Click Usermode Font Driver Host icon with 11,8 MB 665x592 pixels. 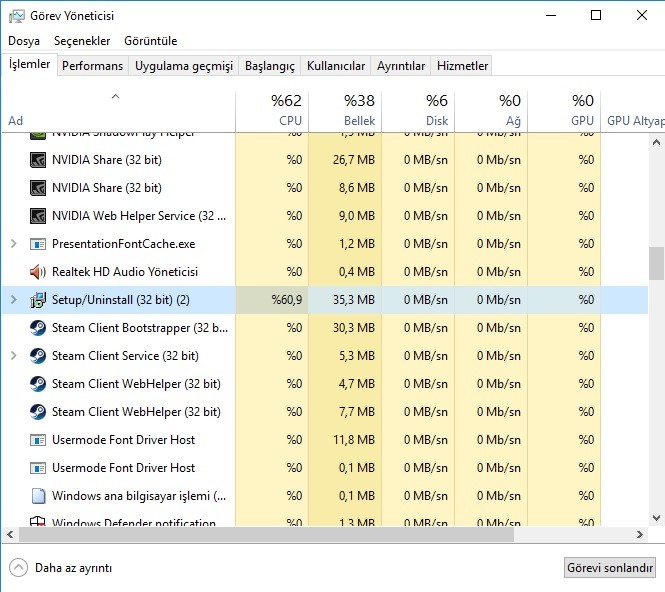[x=38, y=440]
